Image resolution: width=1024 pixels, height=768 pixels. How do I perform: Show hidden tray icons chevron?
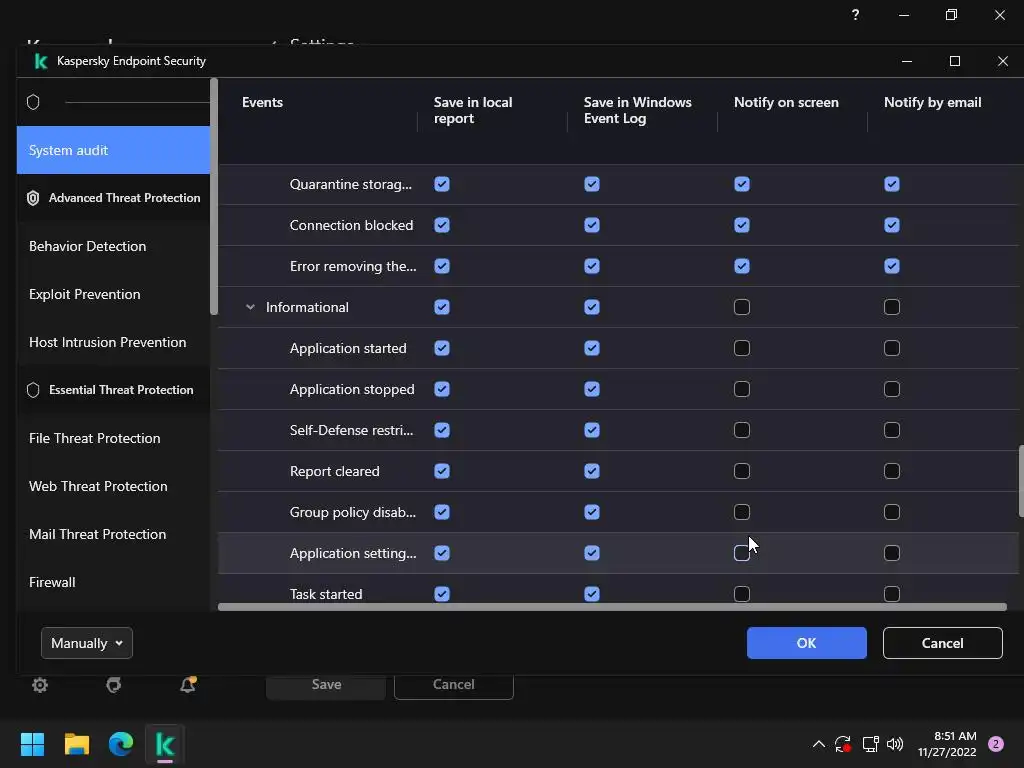click(818, 744)
